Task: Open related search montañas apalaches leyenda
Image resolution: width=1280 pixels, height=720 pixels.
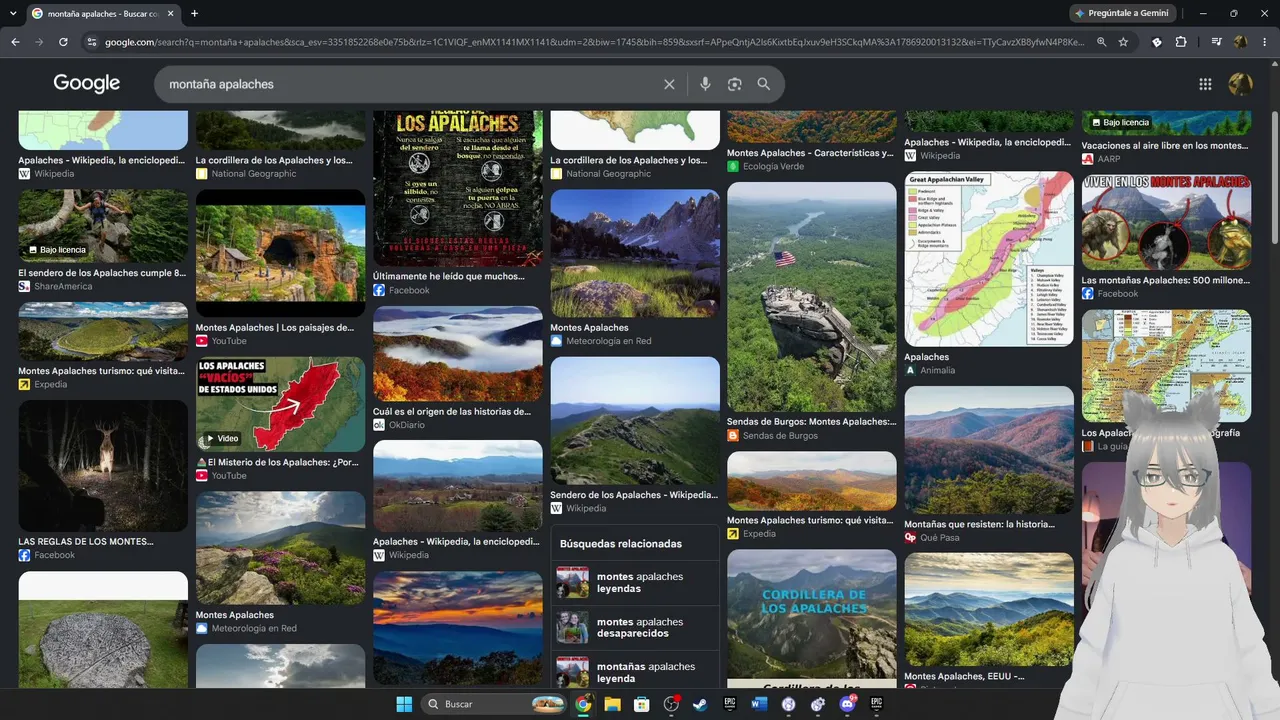Action: (635, 669)
